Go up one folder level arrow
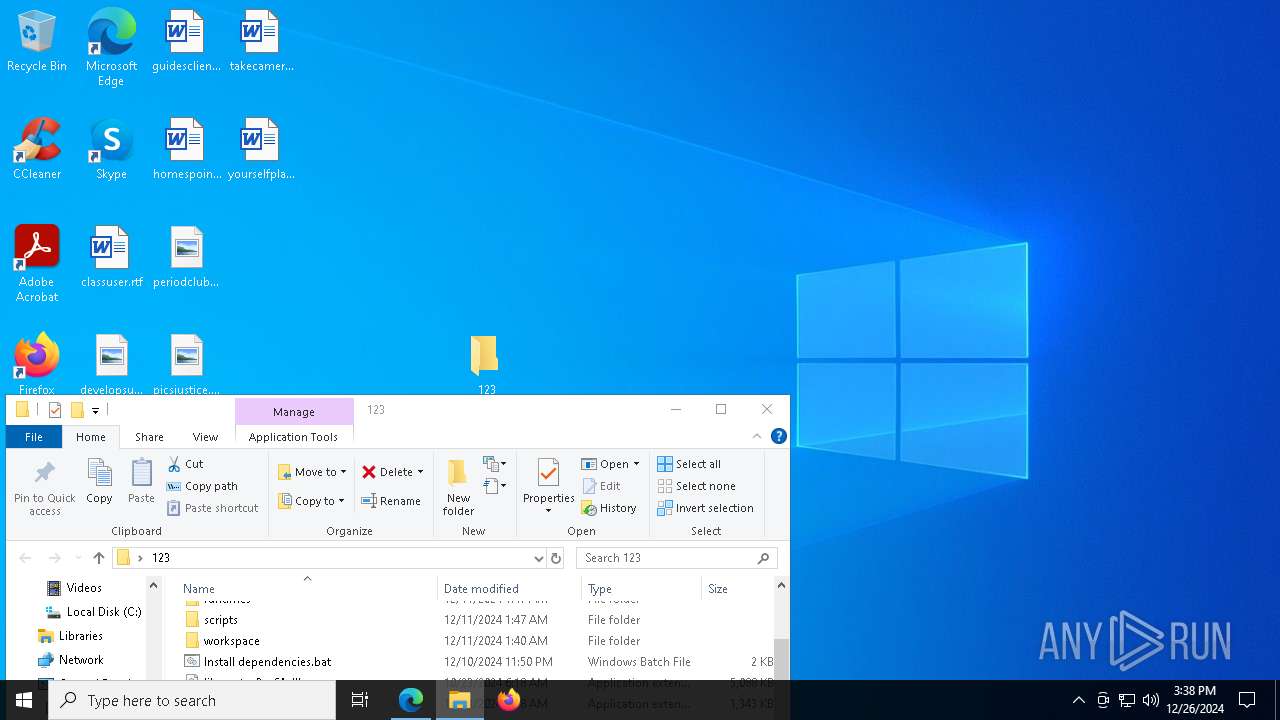This screenshot has width=1280, height=720. coord(98,558)
